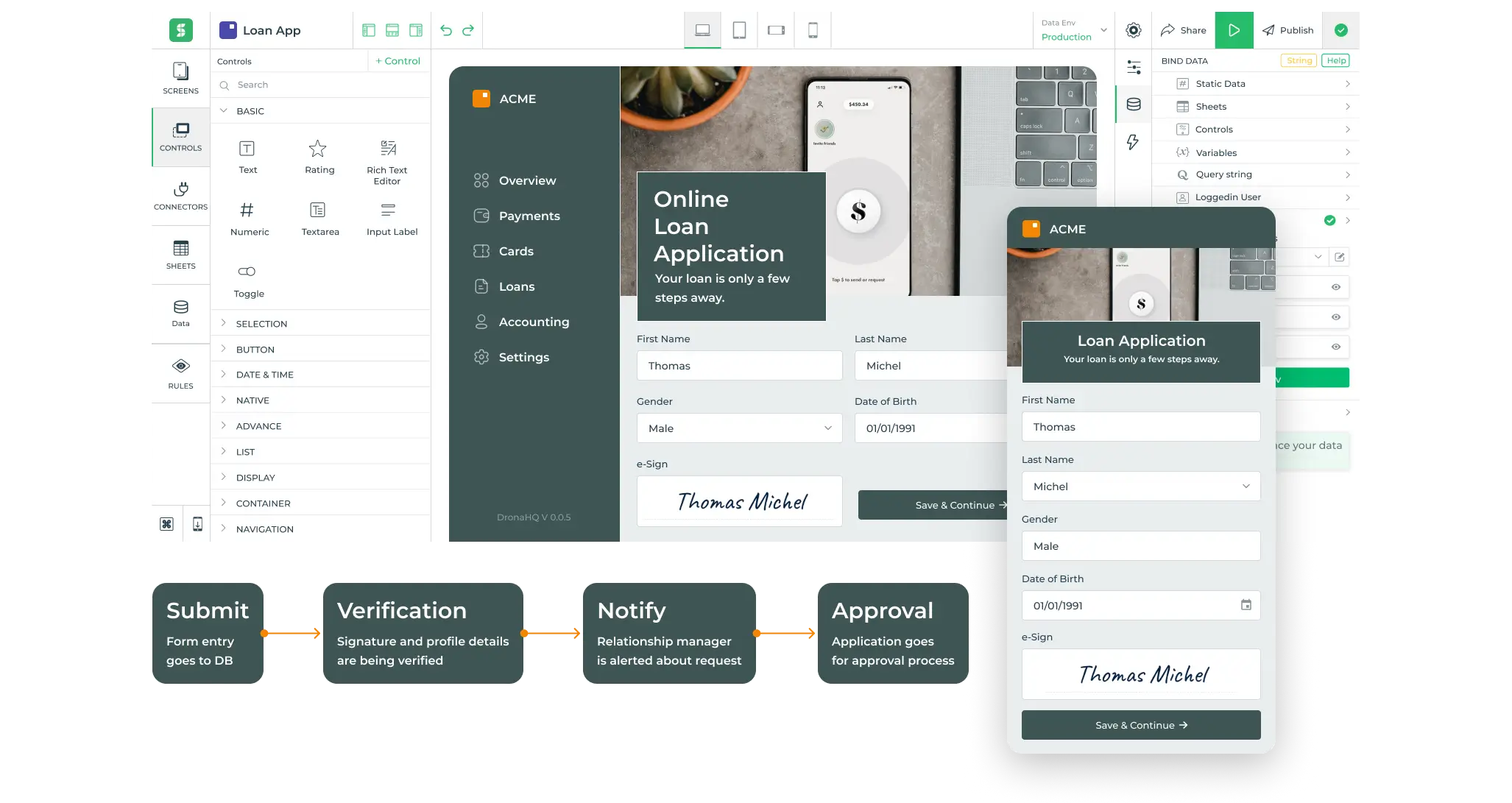Click the Publish button
Image resolution: width=1512 pixels, height=803 pixels.
click(x=1287, y=30)
